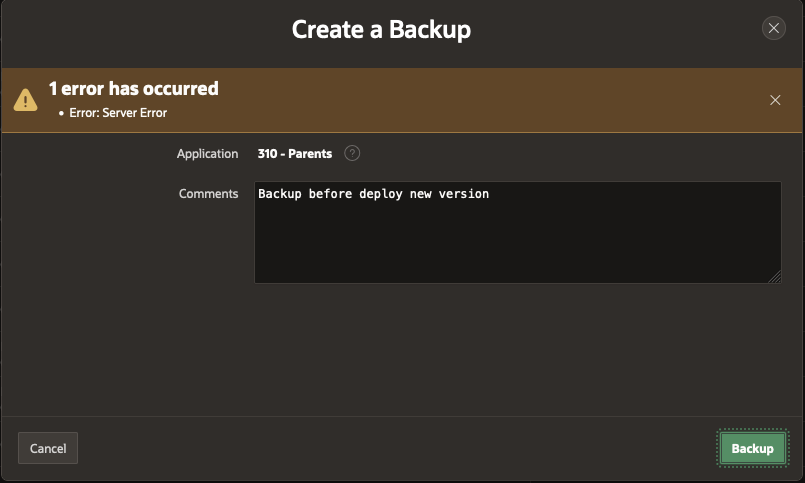805x483 pixels.
Task: Dismiss the error notification banner
Action: tap(775, 100)
